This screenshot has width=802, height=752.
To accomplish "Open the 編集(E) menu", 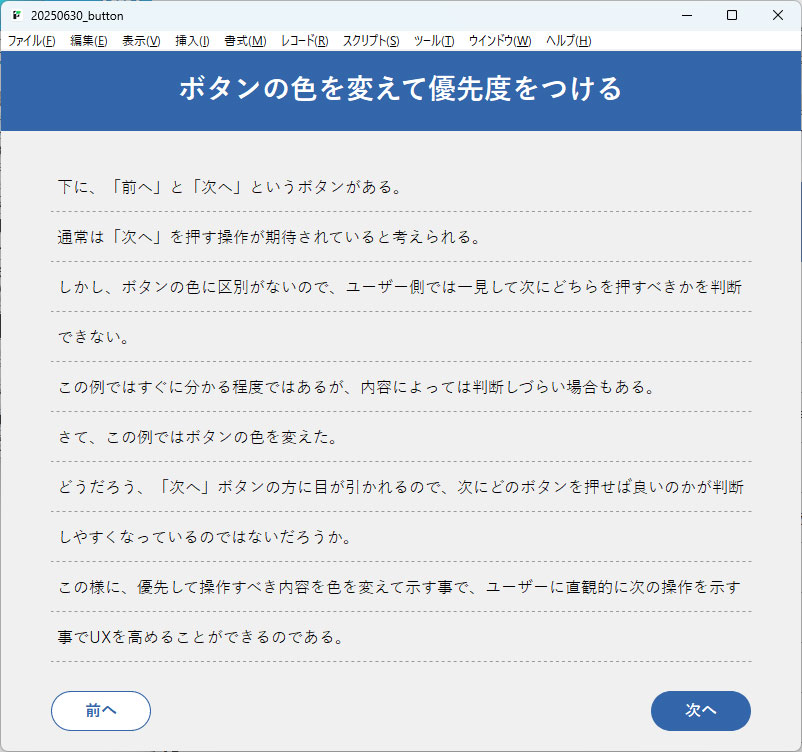I will [88, 41].
